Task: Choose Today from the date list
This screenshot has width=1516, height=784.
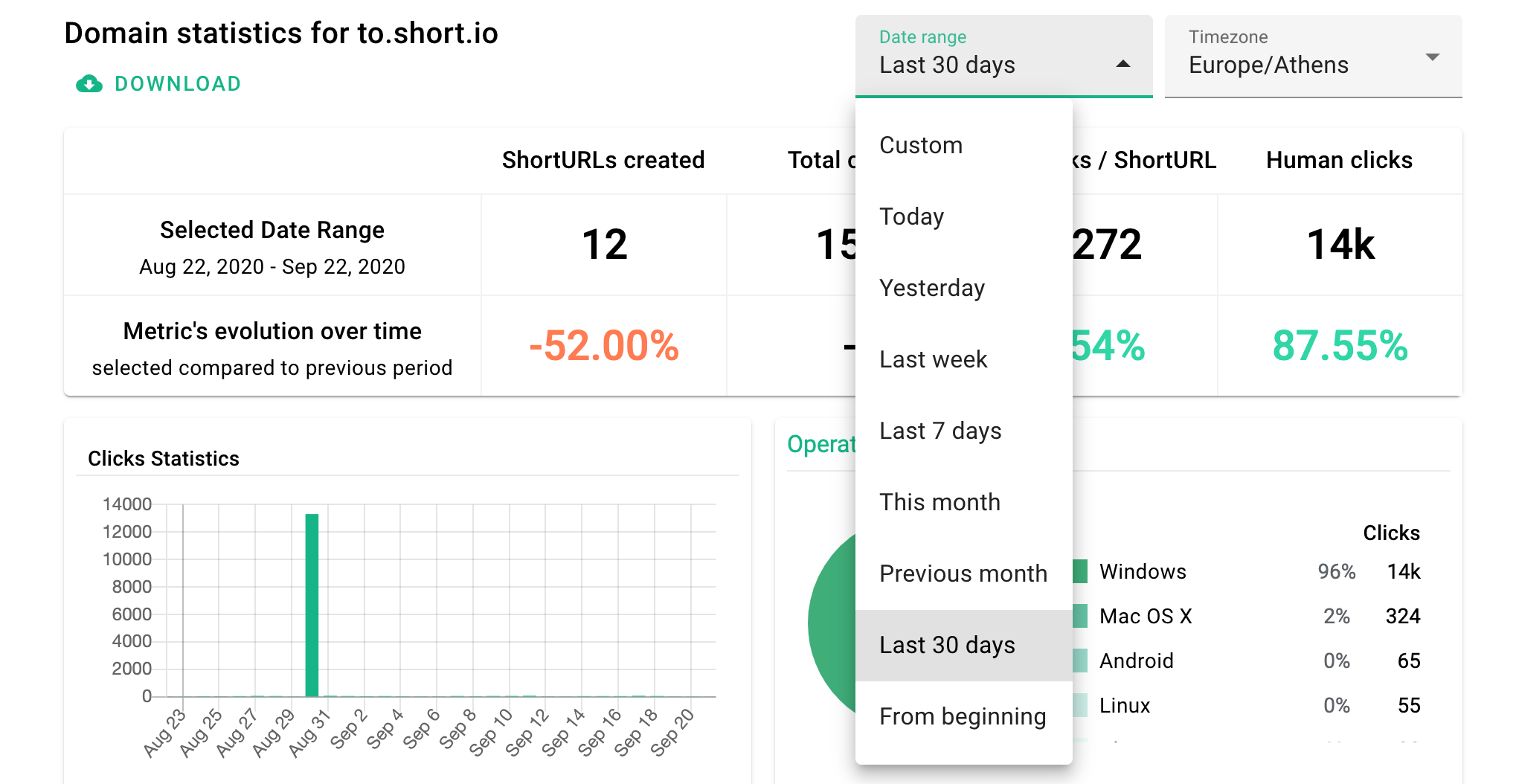Action: pyautogui.click(x=912, y=216)
